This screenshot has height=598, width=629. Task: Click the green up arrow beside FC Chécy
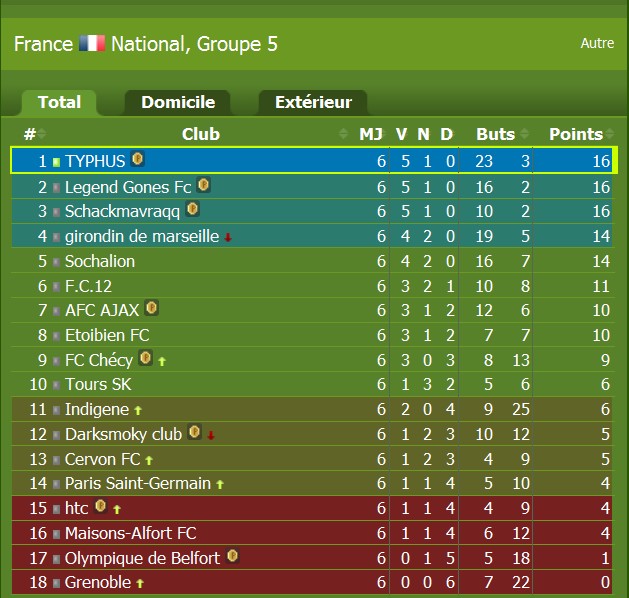(x=162, y=362)
